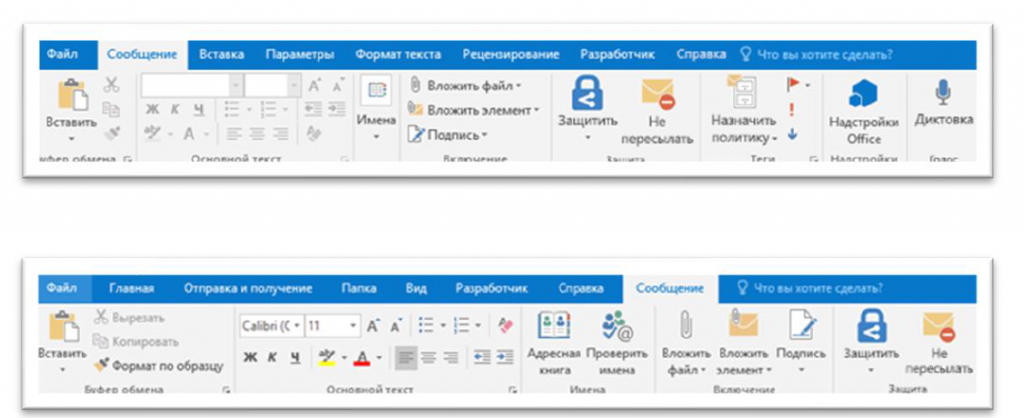Open Надстройки Office add-ins
Screen dimensions: 1024x418
[863, 95]
